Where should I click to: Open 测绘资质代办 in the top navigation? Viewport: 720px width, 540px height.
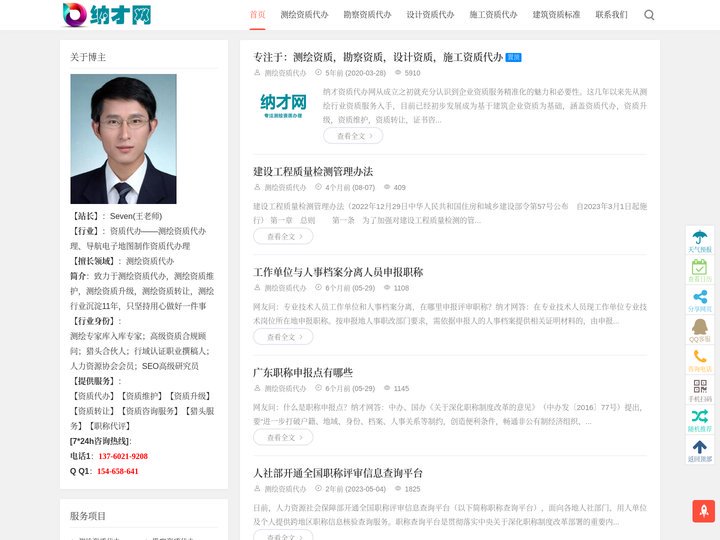304,15
